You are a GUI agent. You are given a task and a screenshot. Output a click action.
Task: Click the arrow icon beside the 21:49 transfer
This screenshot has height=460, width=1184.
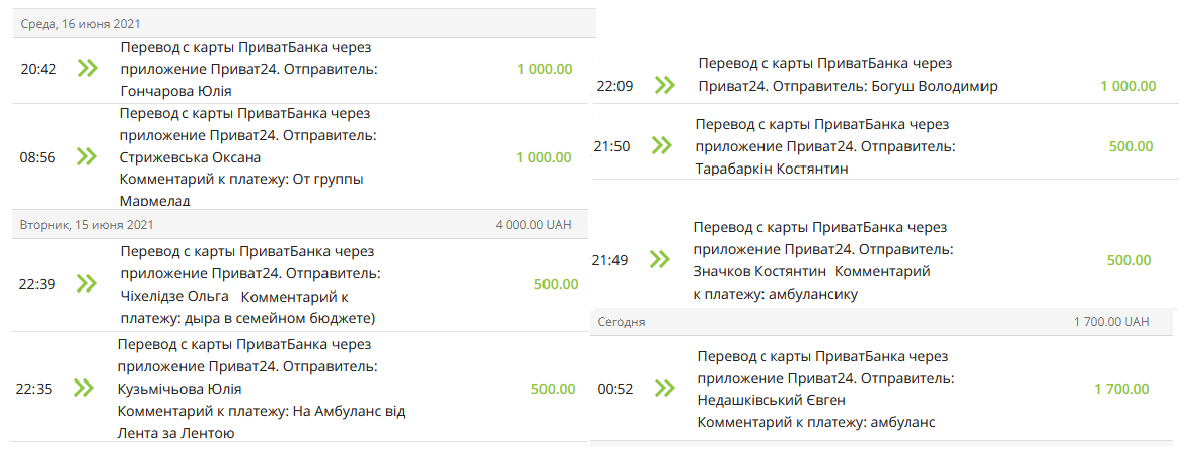point(659,259)
